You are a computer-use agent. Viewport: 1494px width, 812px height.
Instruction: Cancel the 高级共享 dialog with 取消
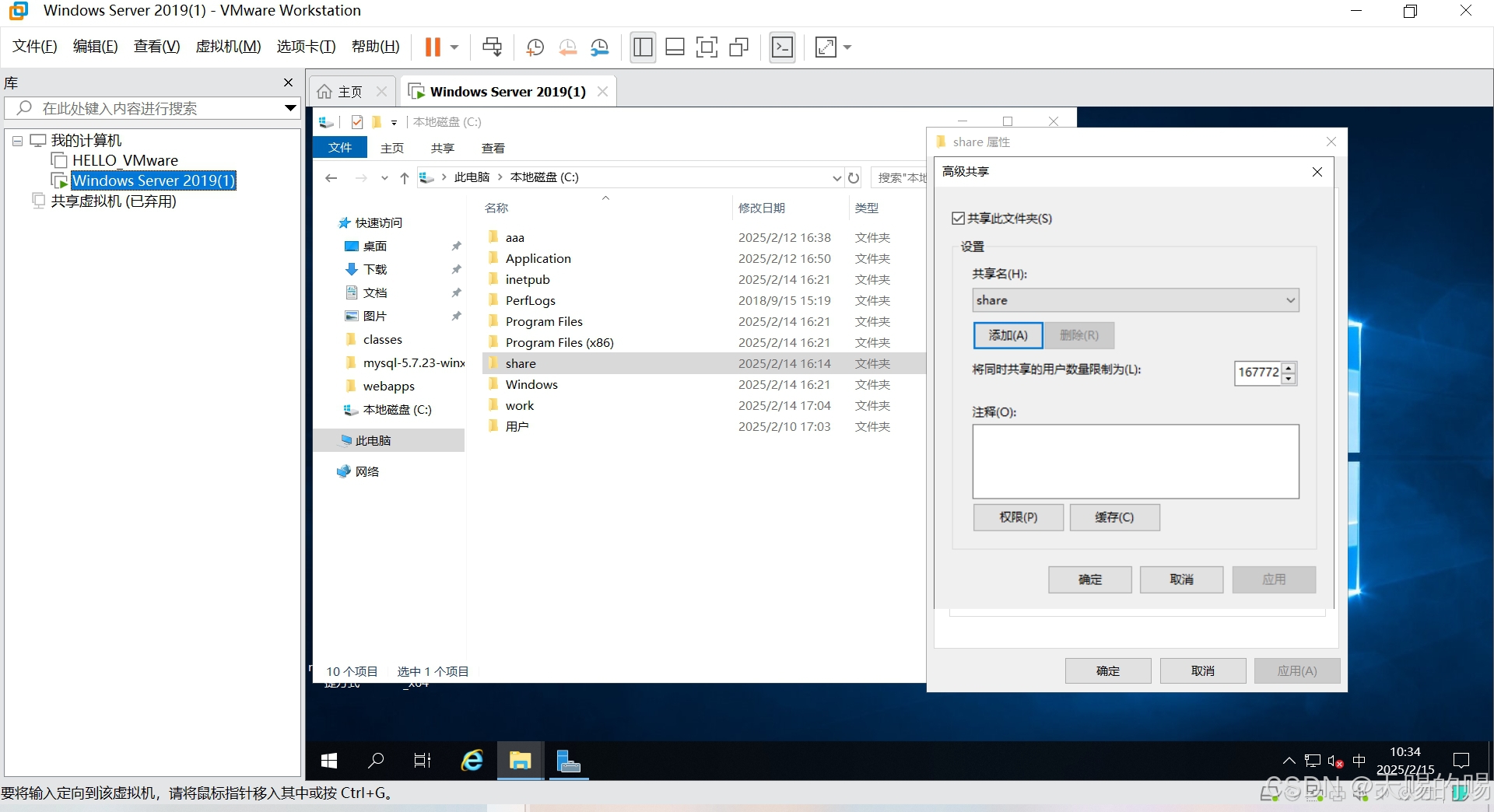[x=1181, y=579]
